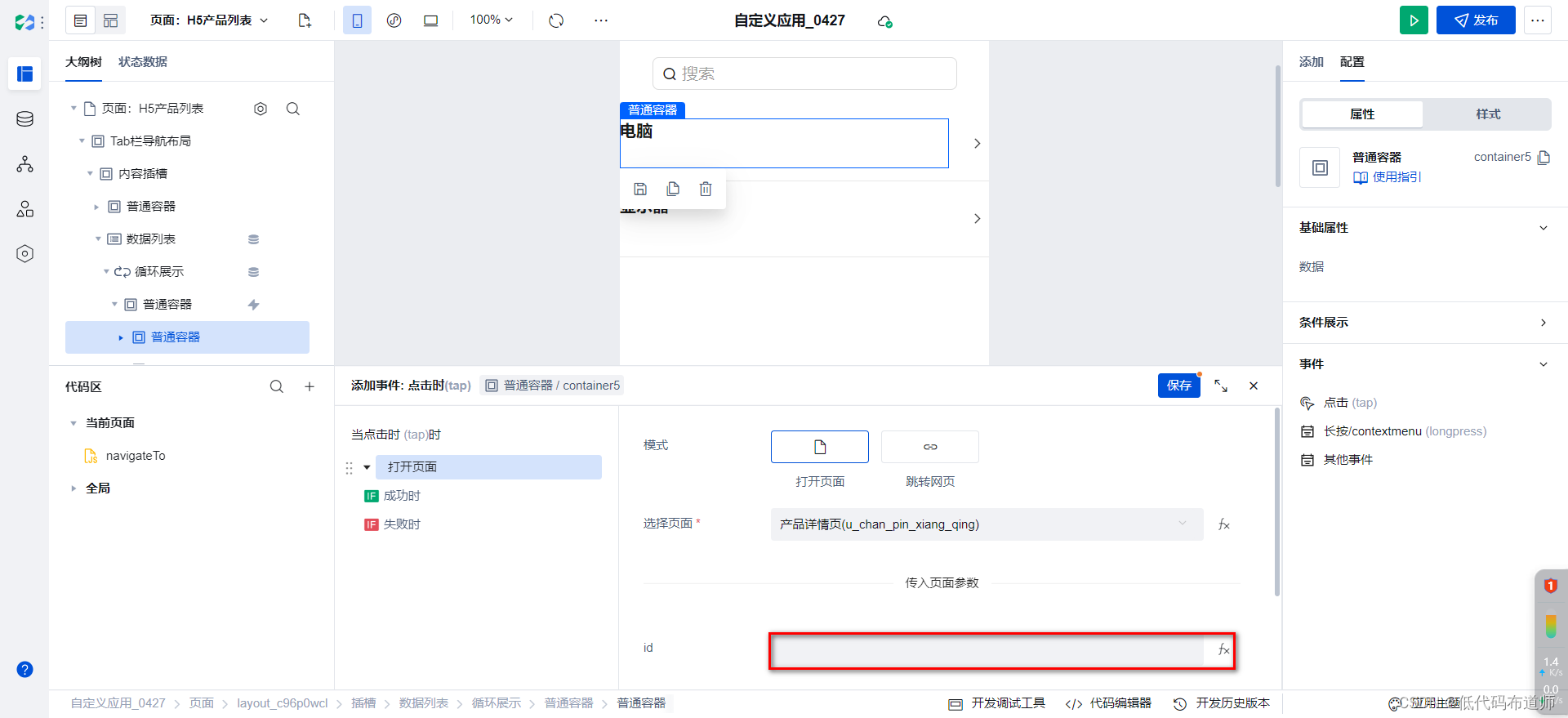Click the 发布 publish button
The height and width of the screenshot is (718, 1568).
click(1476, 20)
